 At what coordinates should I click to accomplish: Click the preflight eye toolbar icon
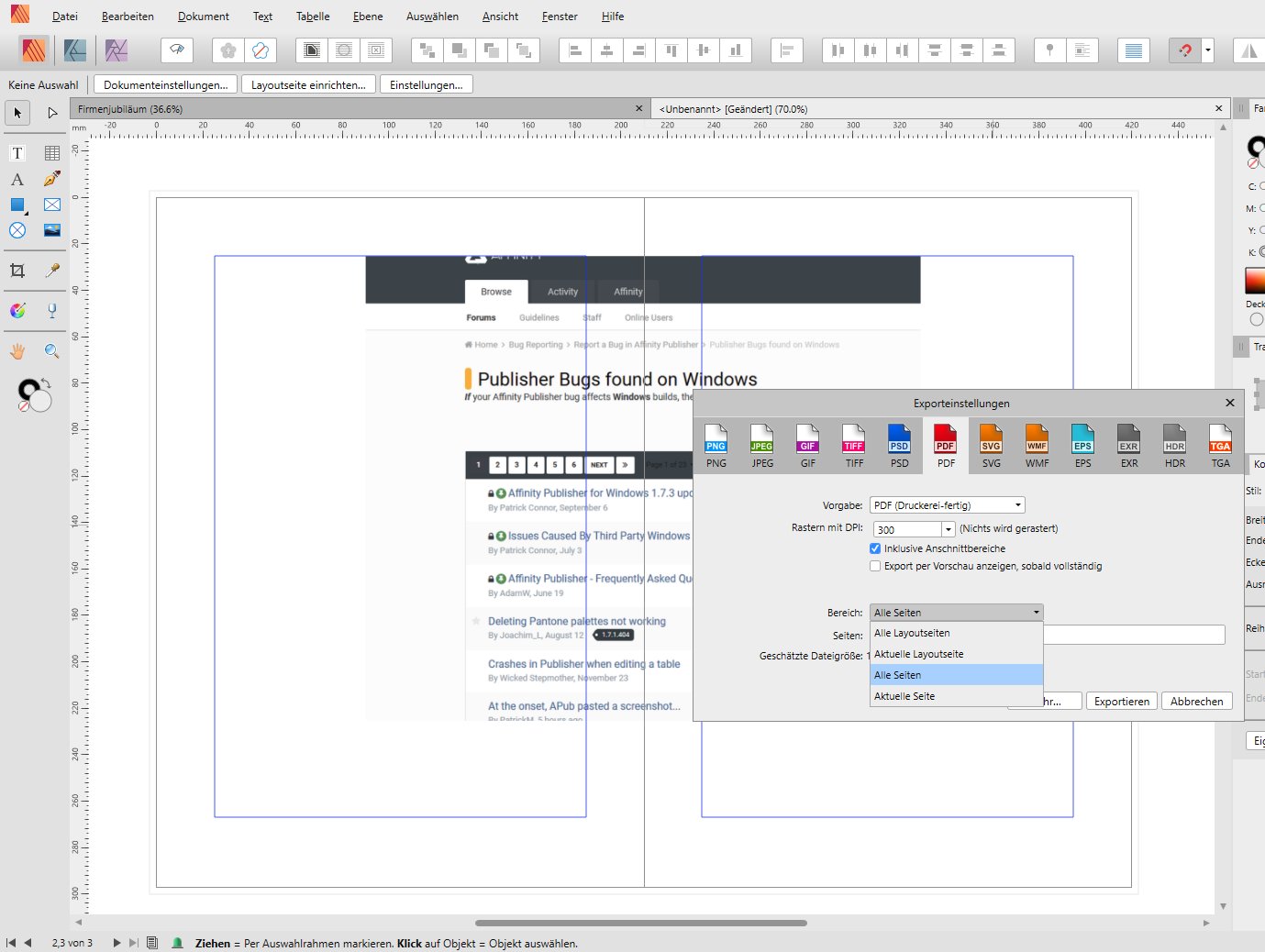pos(177,50)
